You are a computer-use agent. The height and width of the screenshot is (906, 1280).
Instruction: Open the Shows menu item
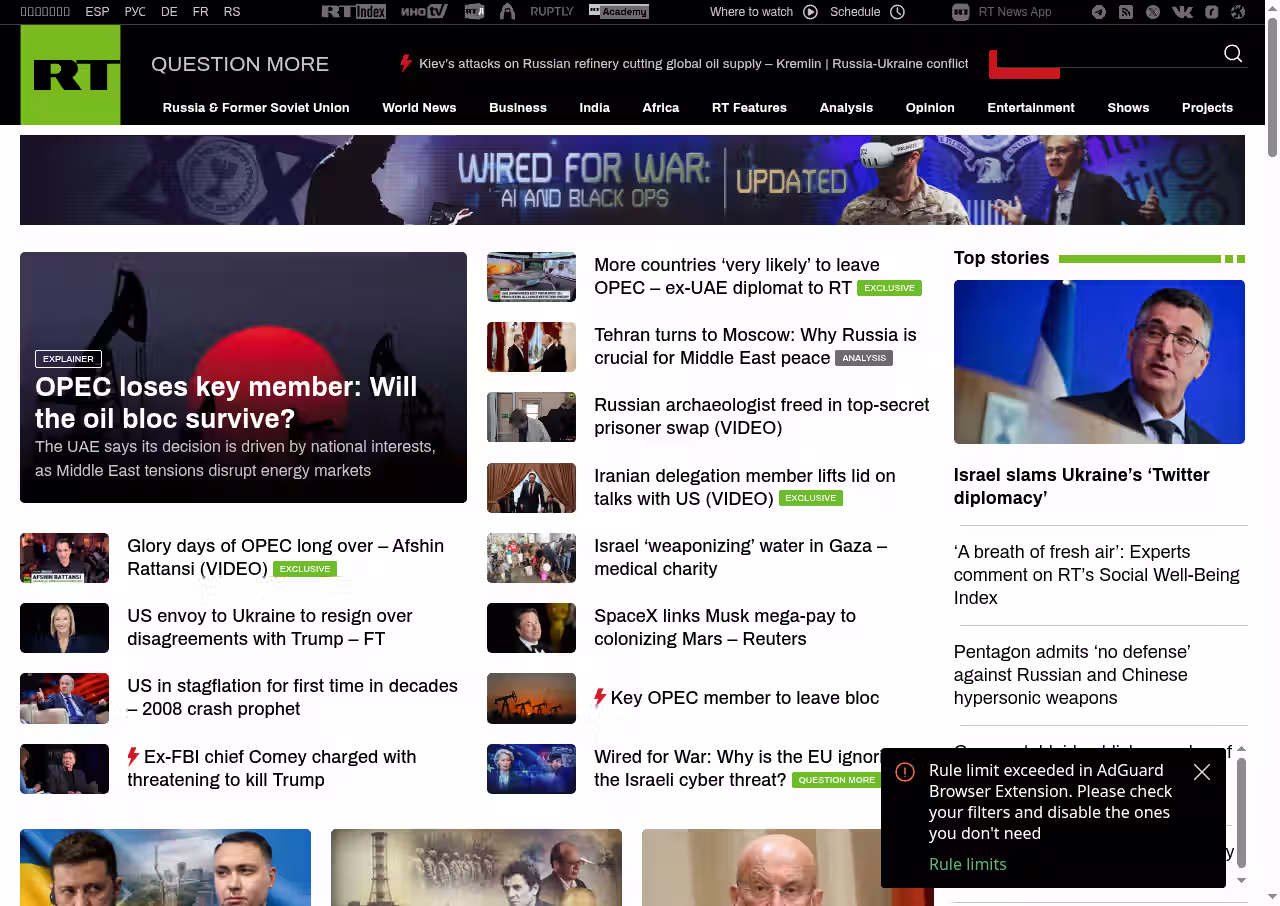click(x=1128, y=108)
